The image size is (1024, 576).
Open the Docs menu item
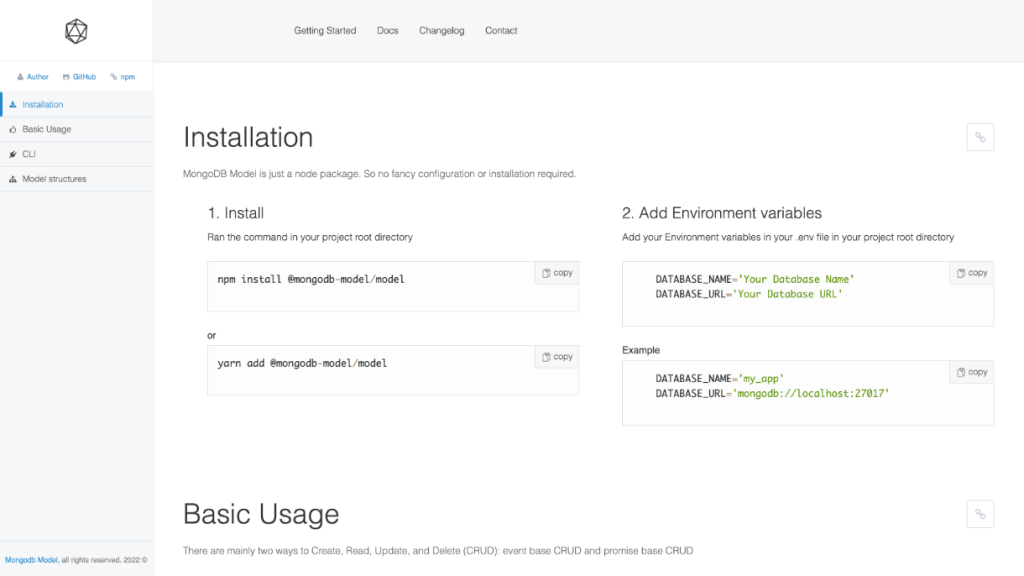click(388, 31)
